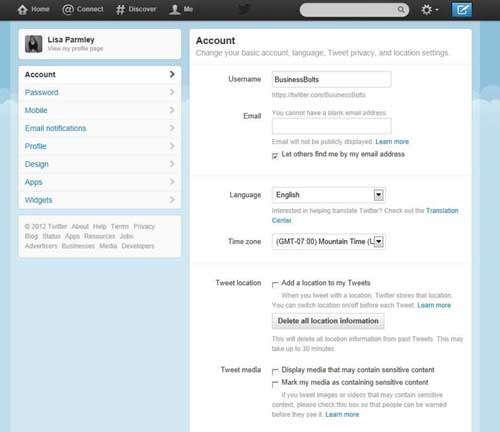Click inside the top search field

tap(350, 10)
